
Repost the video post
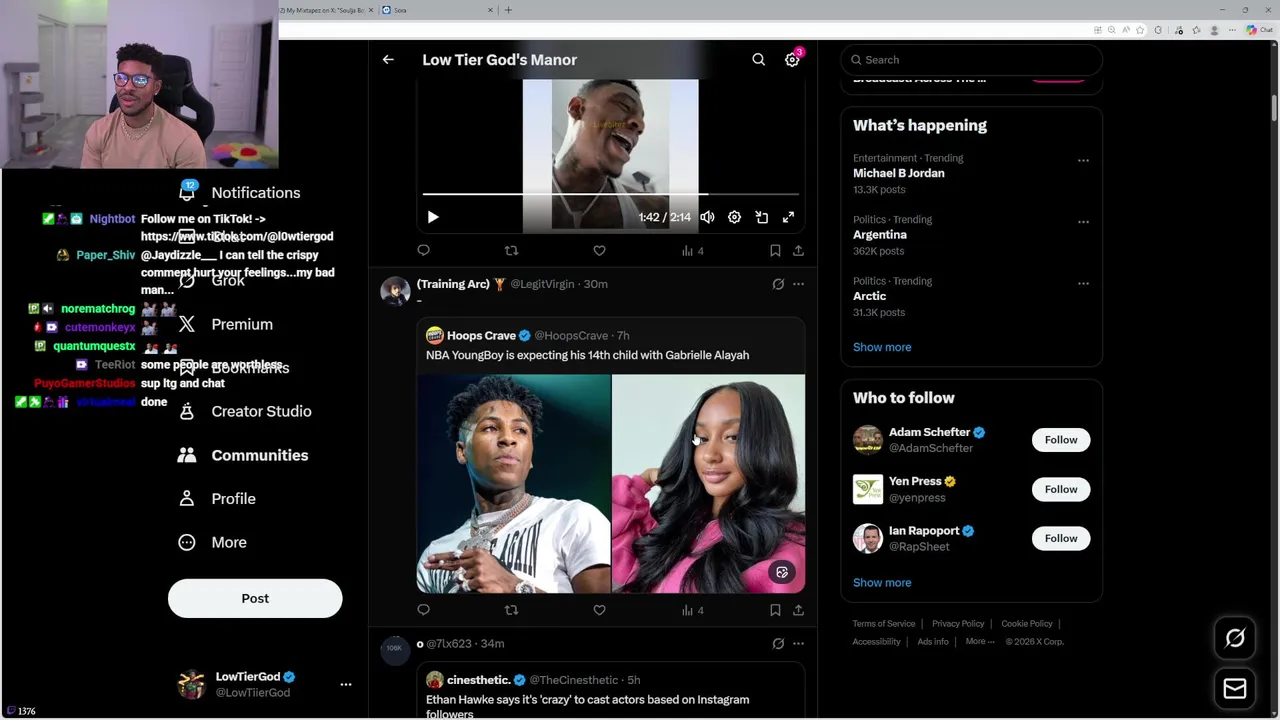[511, 251]
